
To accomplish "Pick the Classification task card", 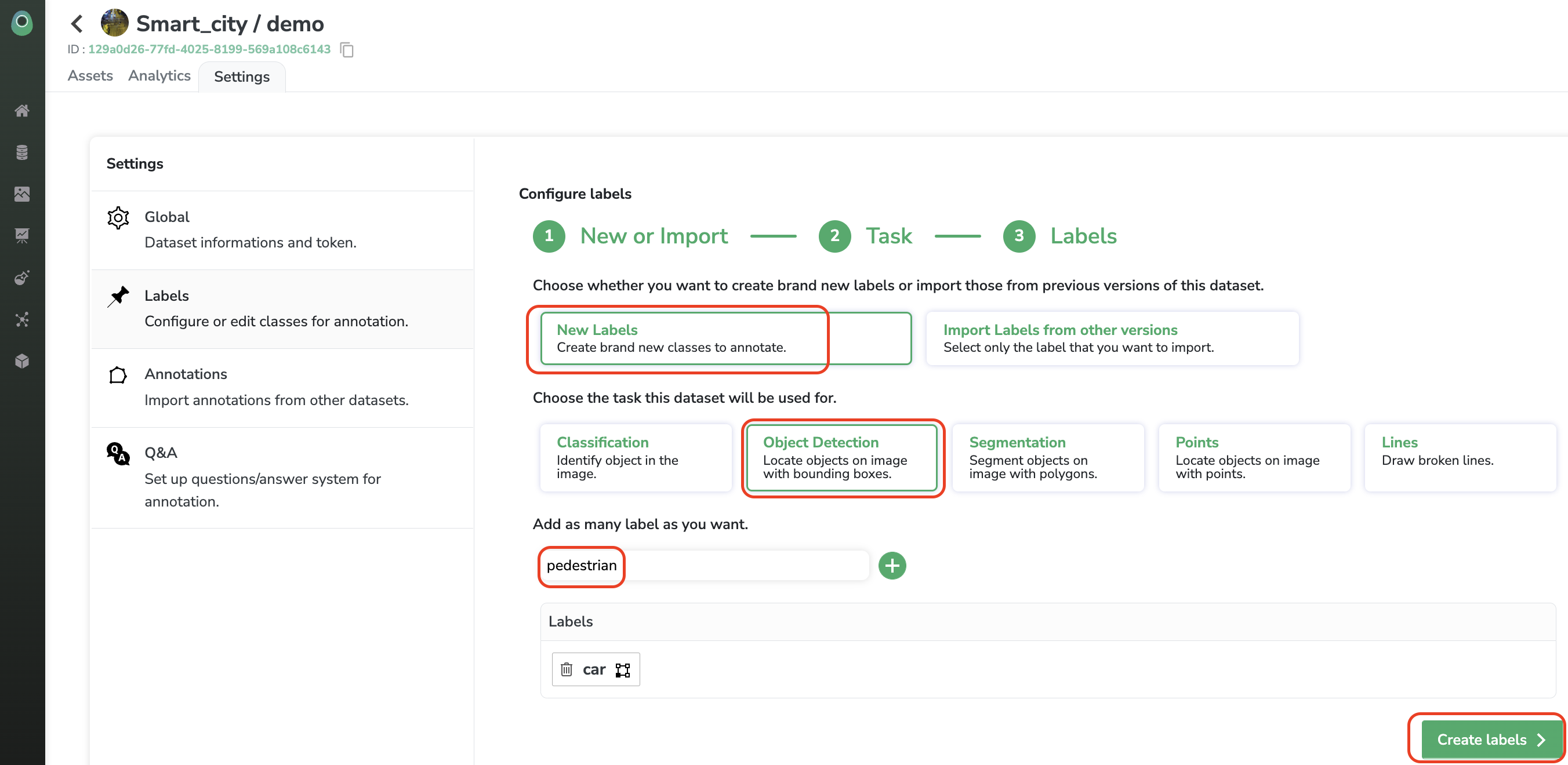I will (x=635, y=457).
